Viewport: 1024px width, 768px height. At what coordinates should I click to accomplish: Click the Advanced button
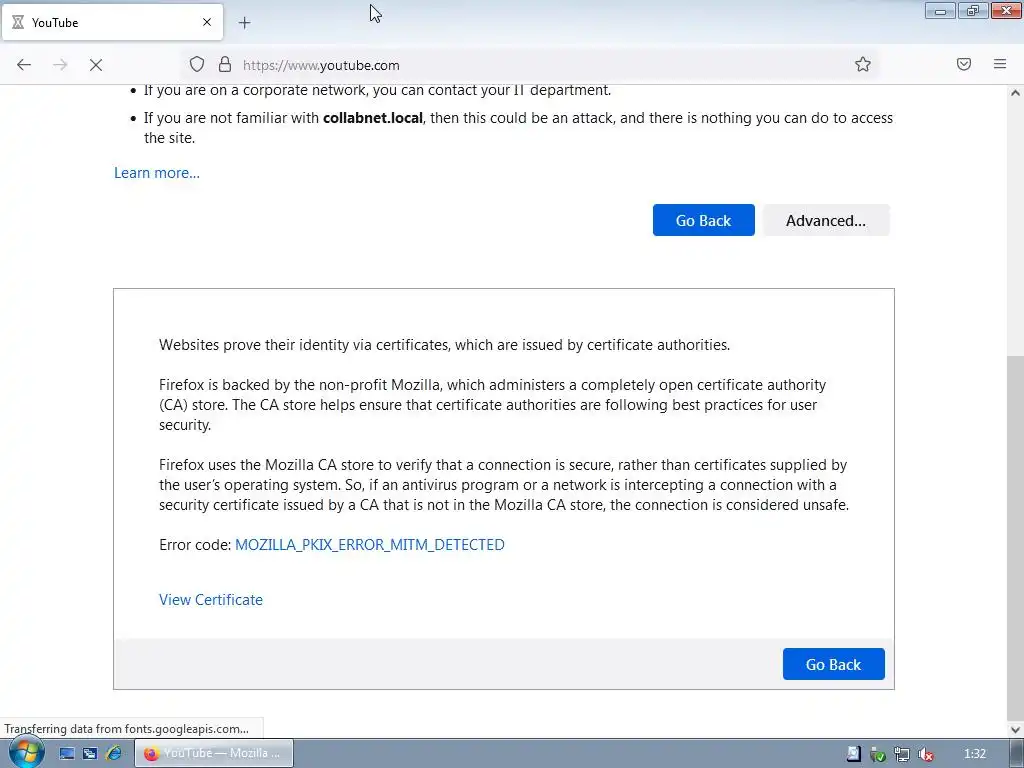pyautogui.click(x=825, y=220)
